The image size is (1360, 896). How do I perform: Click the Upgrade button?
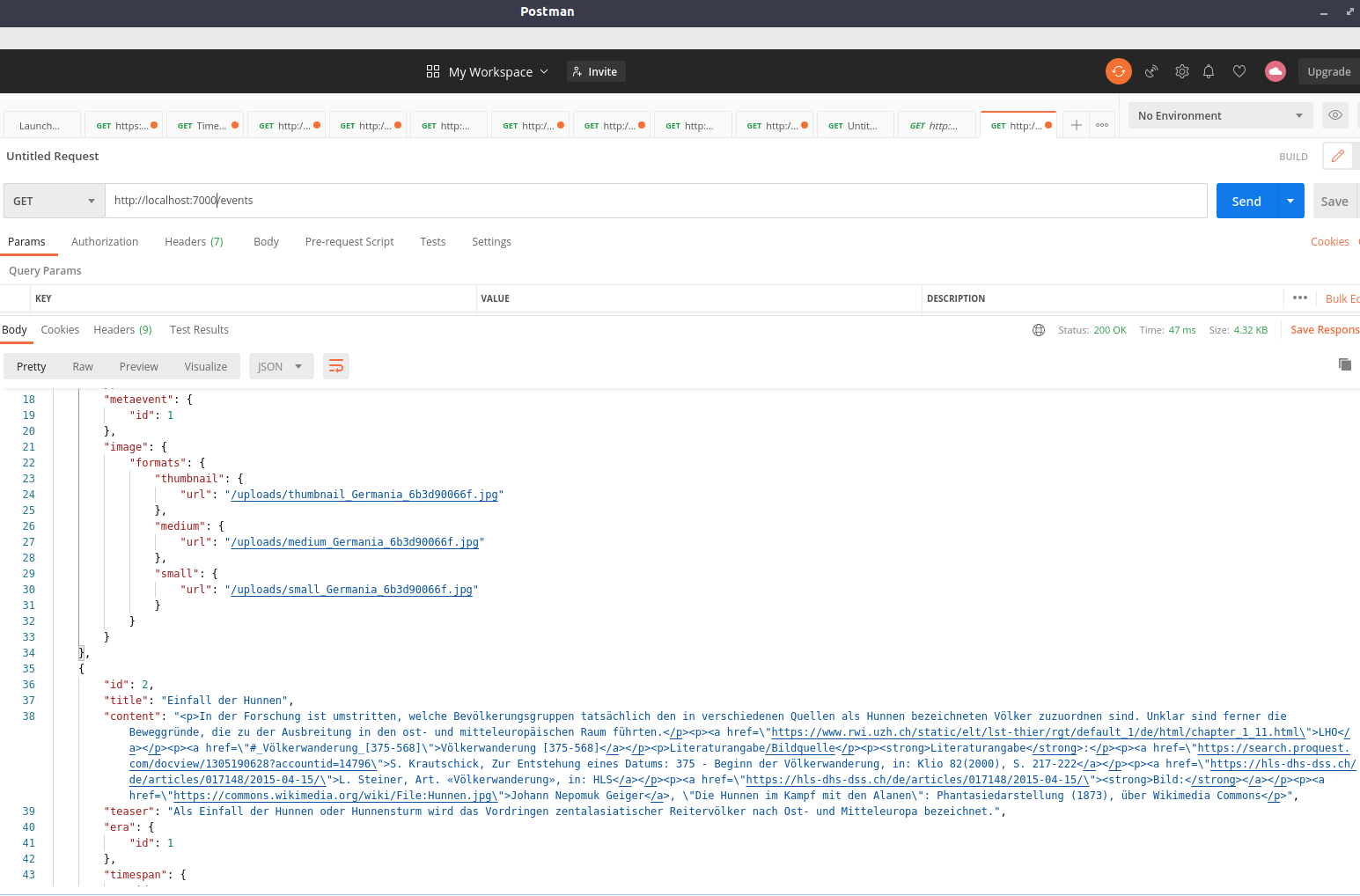1329,71
